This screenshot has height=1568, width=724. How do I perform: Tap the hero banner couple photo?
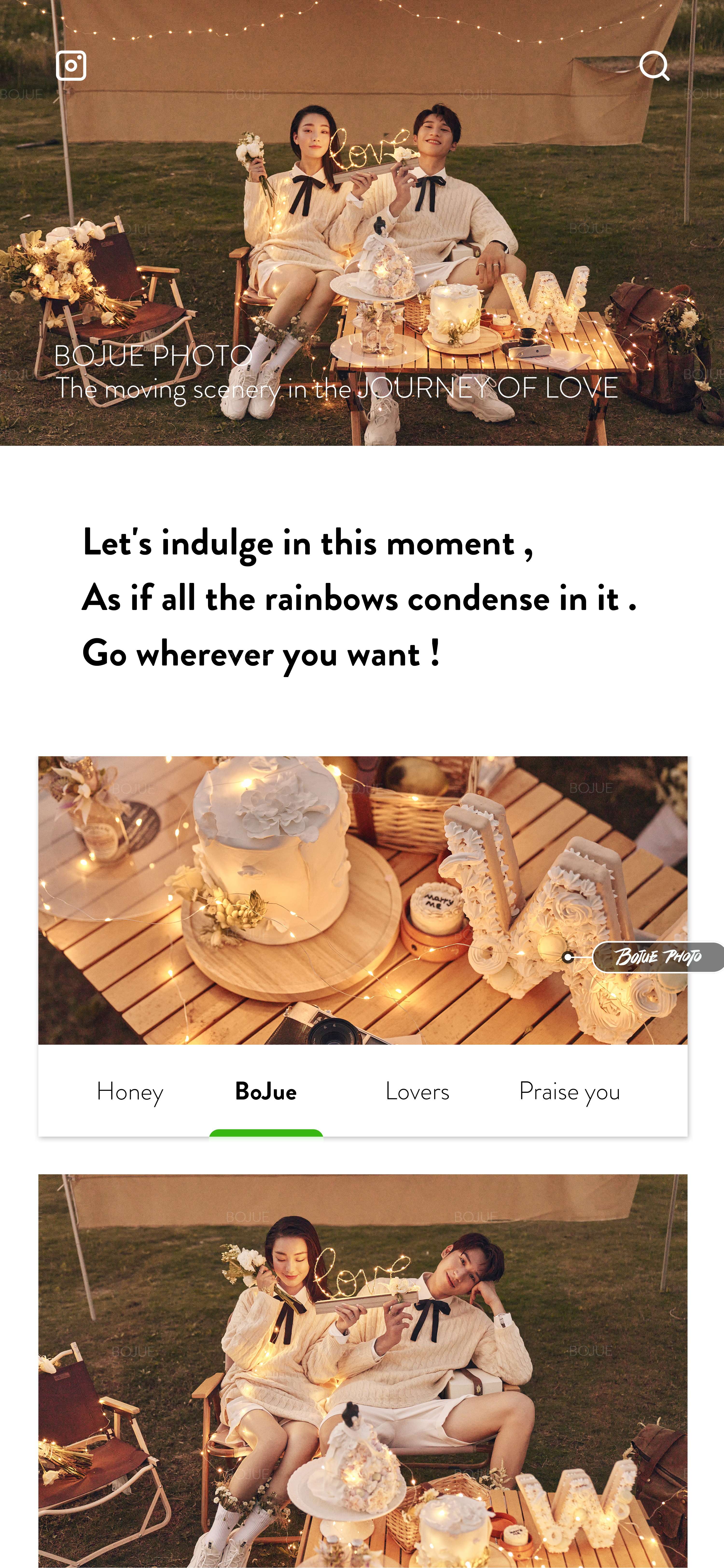(x=362, y=223)
